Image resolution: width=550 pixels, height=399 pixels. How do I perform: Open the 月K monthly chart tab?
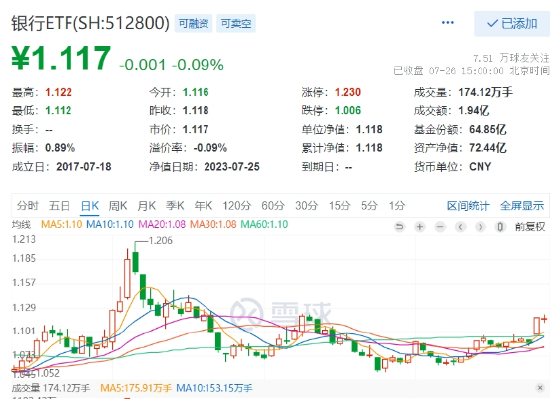tap(147, 205)
